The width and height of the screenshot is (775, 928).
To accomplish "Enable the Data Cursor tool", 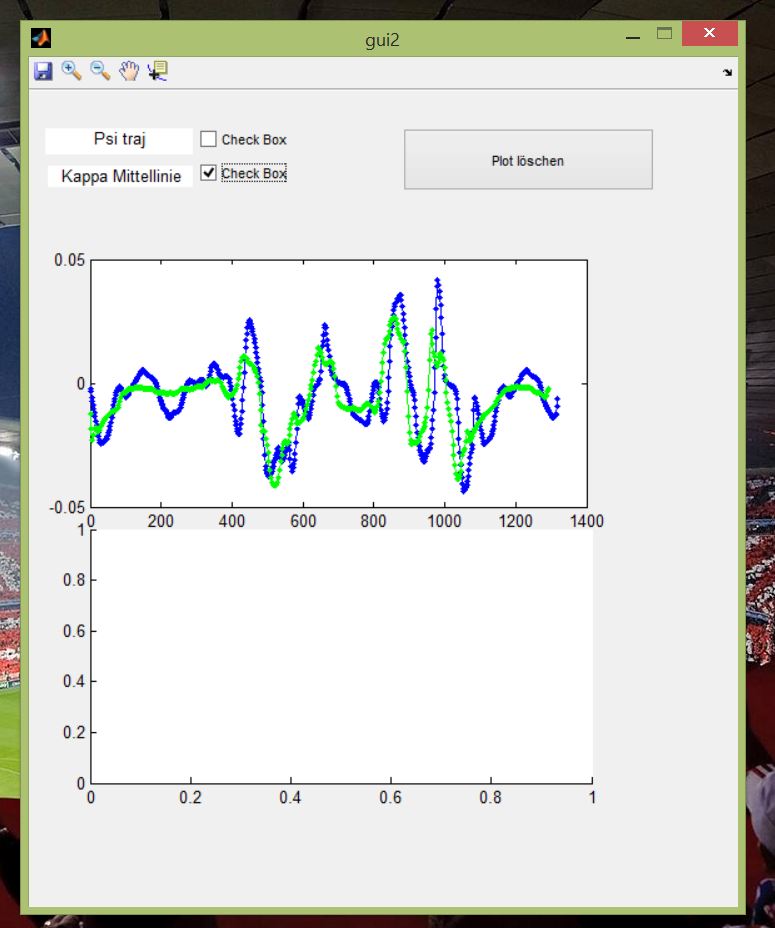I will coord(158,70).
